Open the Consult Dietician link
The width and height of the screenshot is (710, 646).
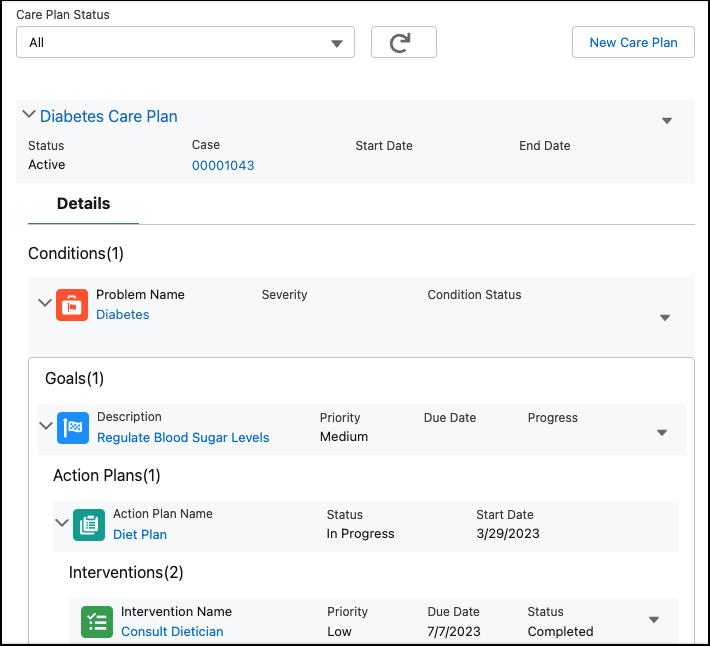(172, 631)
